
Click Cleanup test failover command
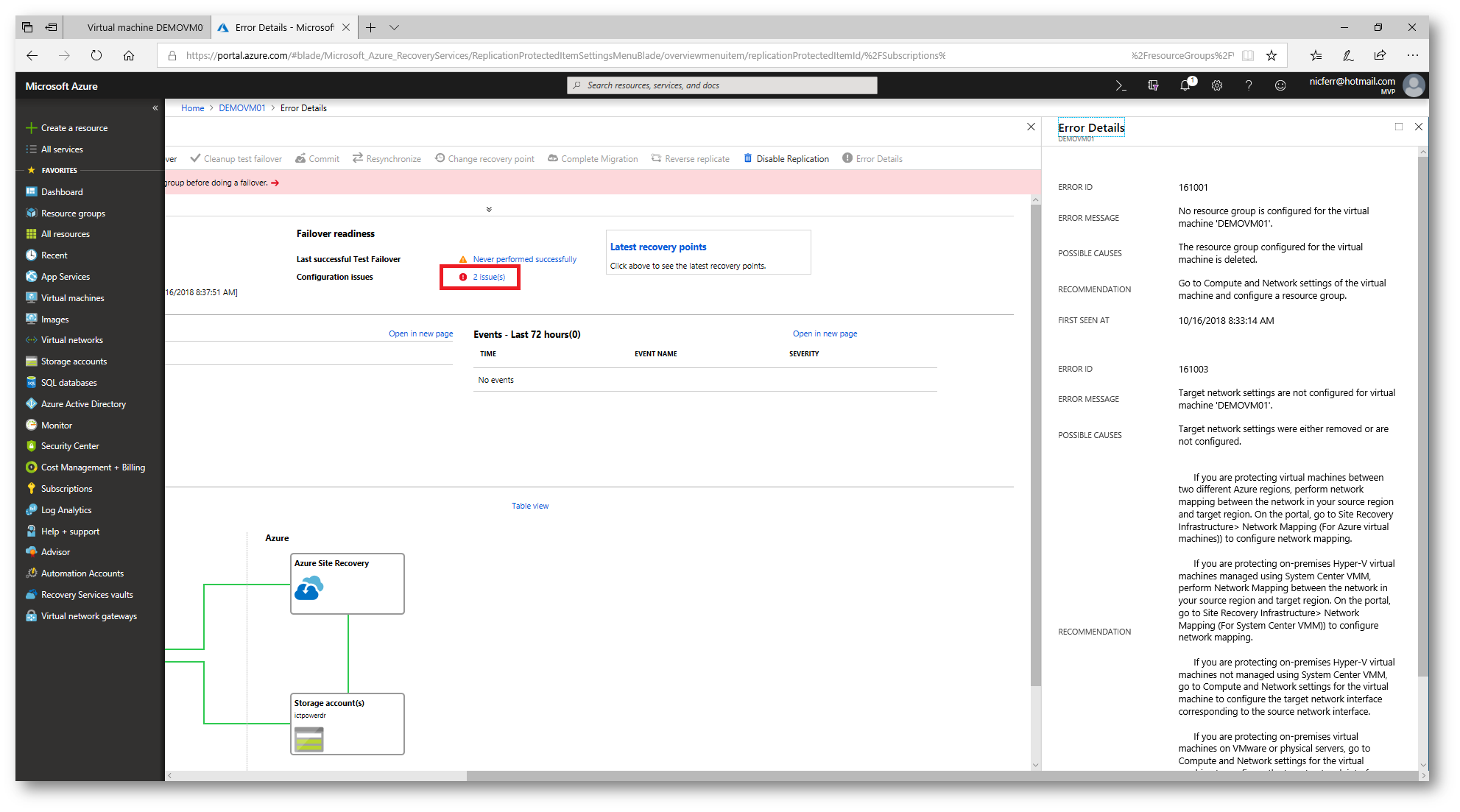236,159
